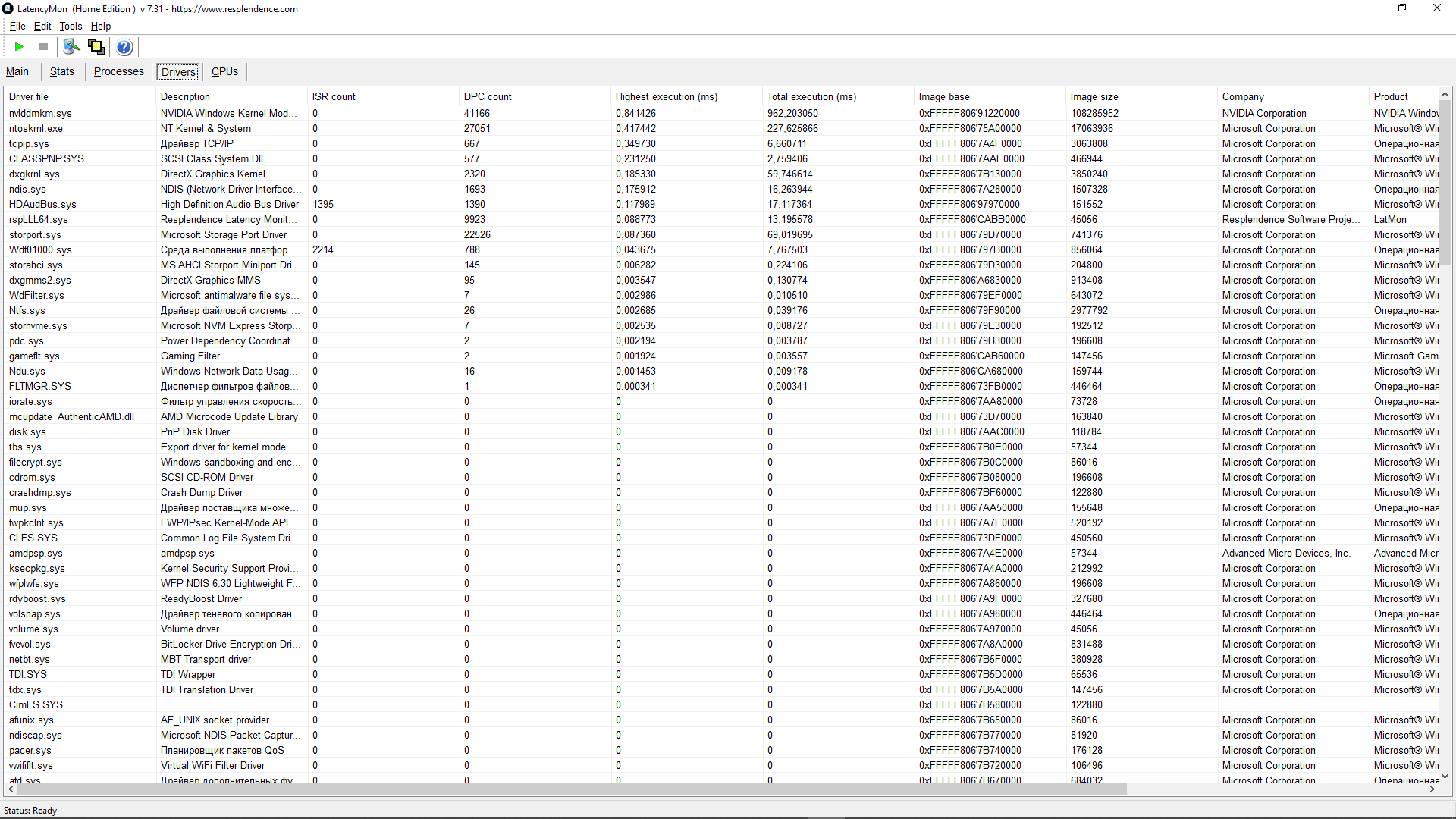This screenshot has height=819, width=1456.
Task: Select the ntoskrnl.exe driver row
Action: pos(721,128)
